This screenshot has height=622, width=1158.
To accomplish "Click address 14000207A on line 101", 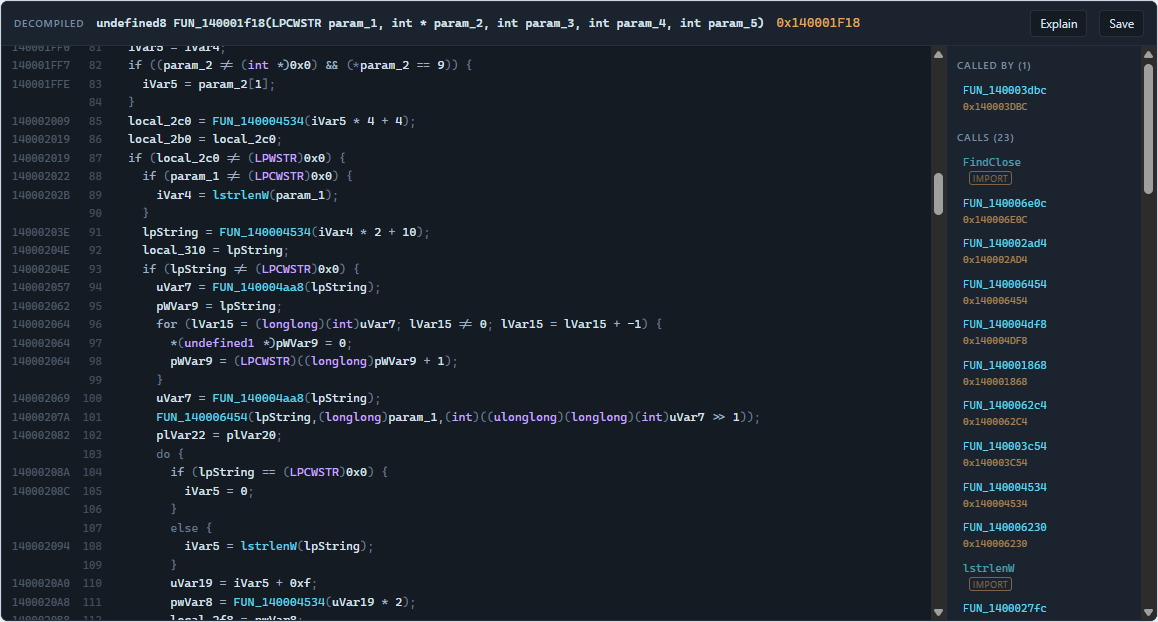I will (x=41, y=417).
